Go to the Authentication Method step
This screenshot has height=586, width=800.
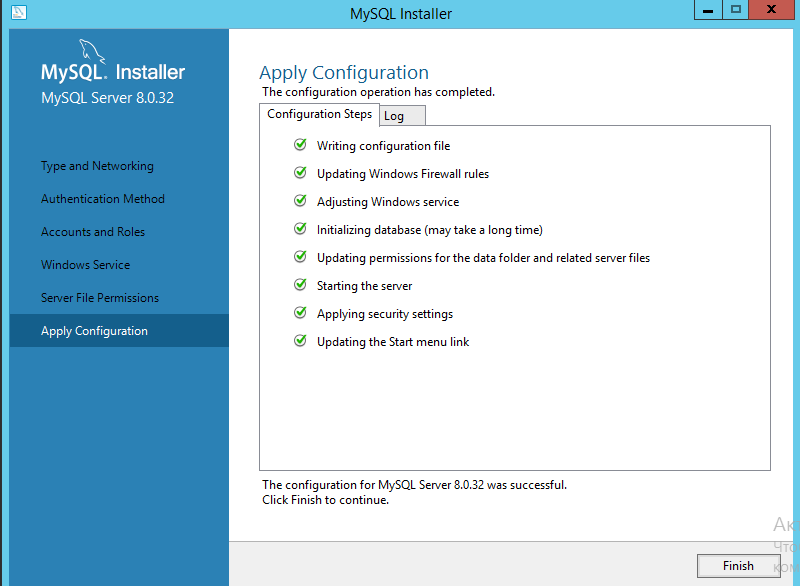pyautogui.click(x=103, y=199)
